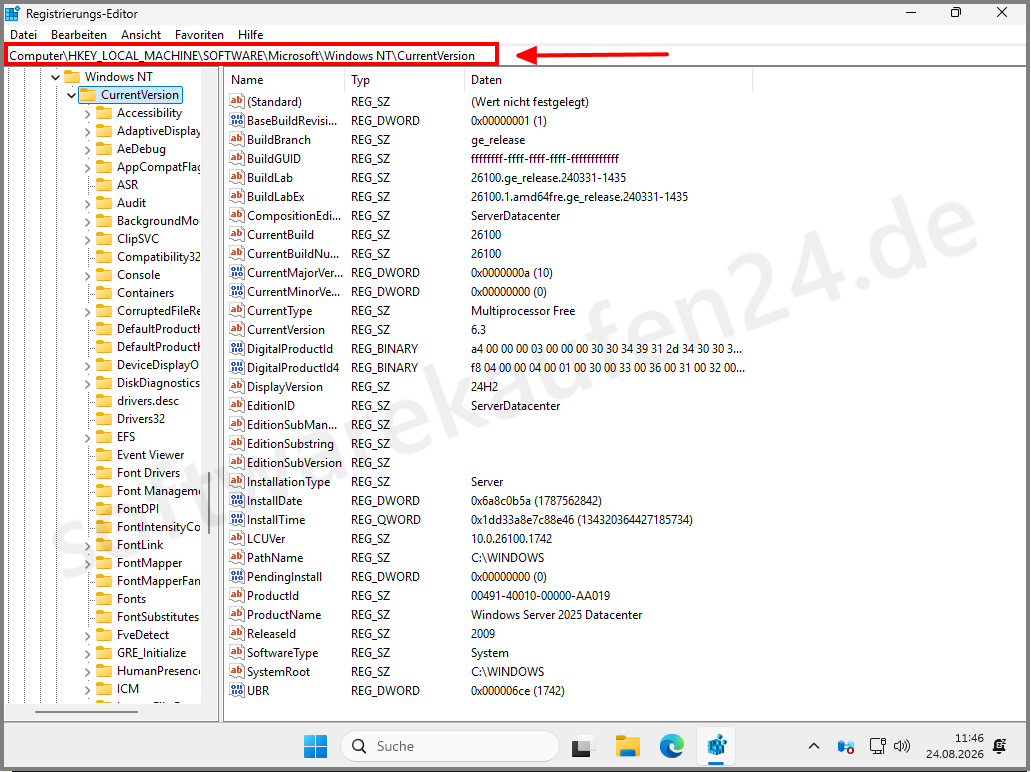1031x772 pixels.
Task: Click the tree pane vertical scrollbar thumb
Action: point(209,503)
